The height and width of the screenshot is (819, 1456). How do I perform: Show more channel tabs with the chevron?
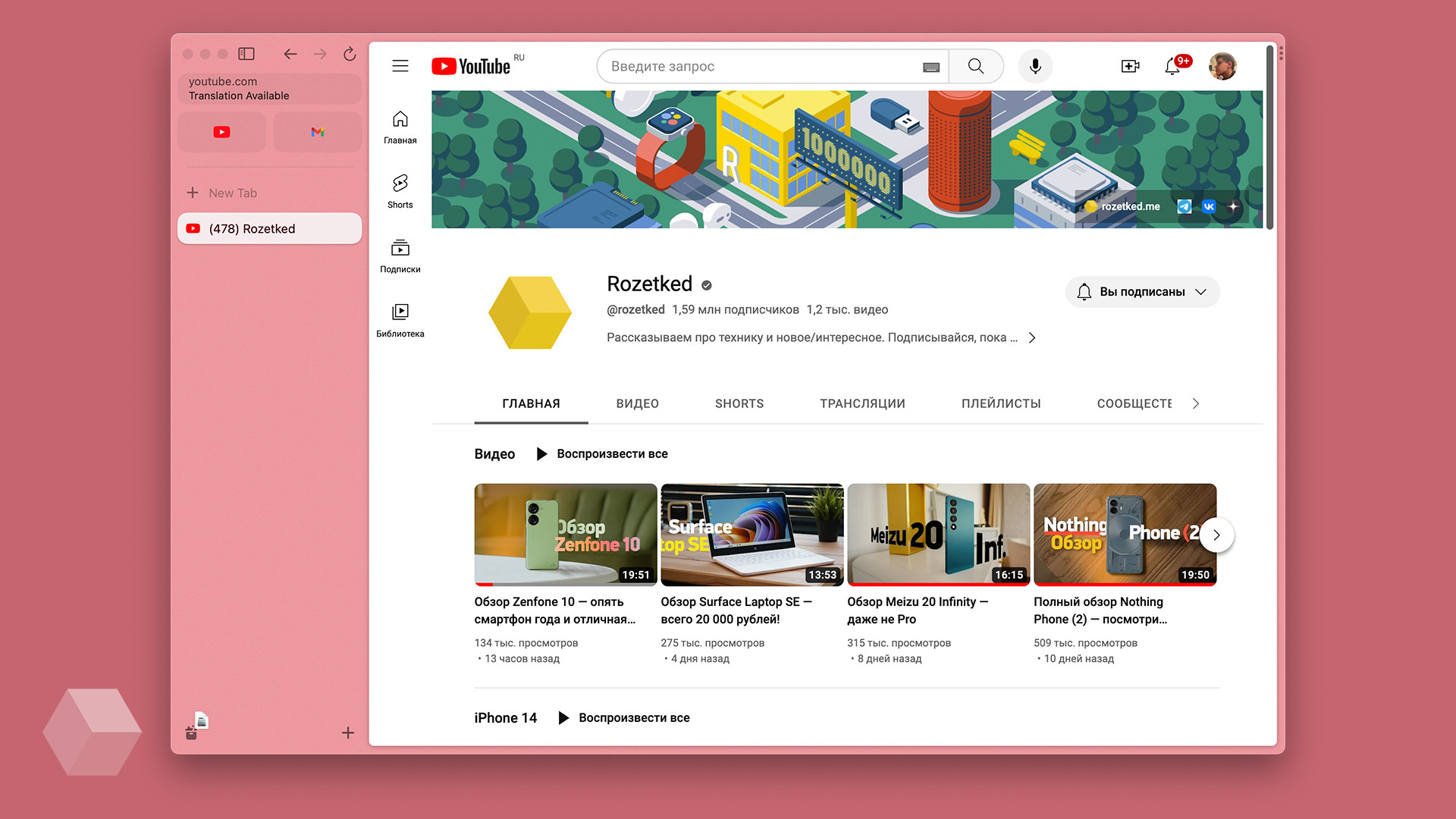1196,403
